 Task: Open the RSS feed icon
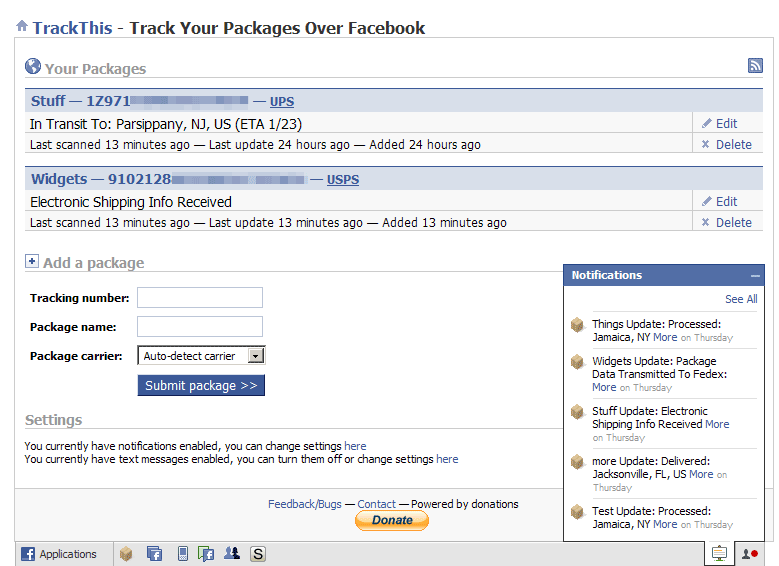tap(755, 66)
